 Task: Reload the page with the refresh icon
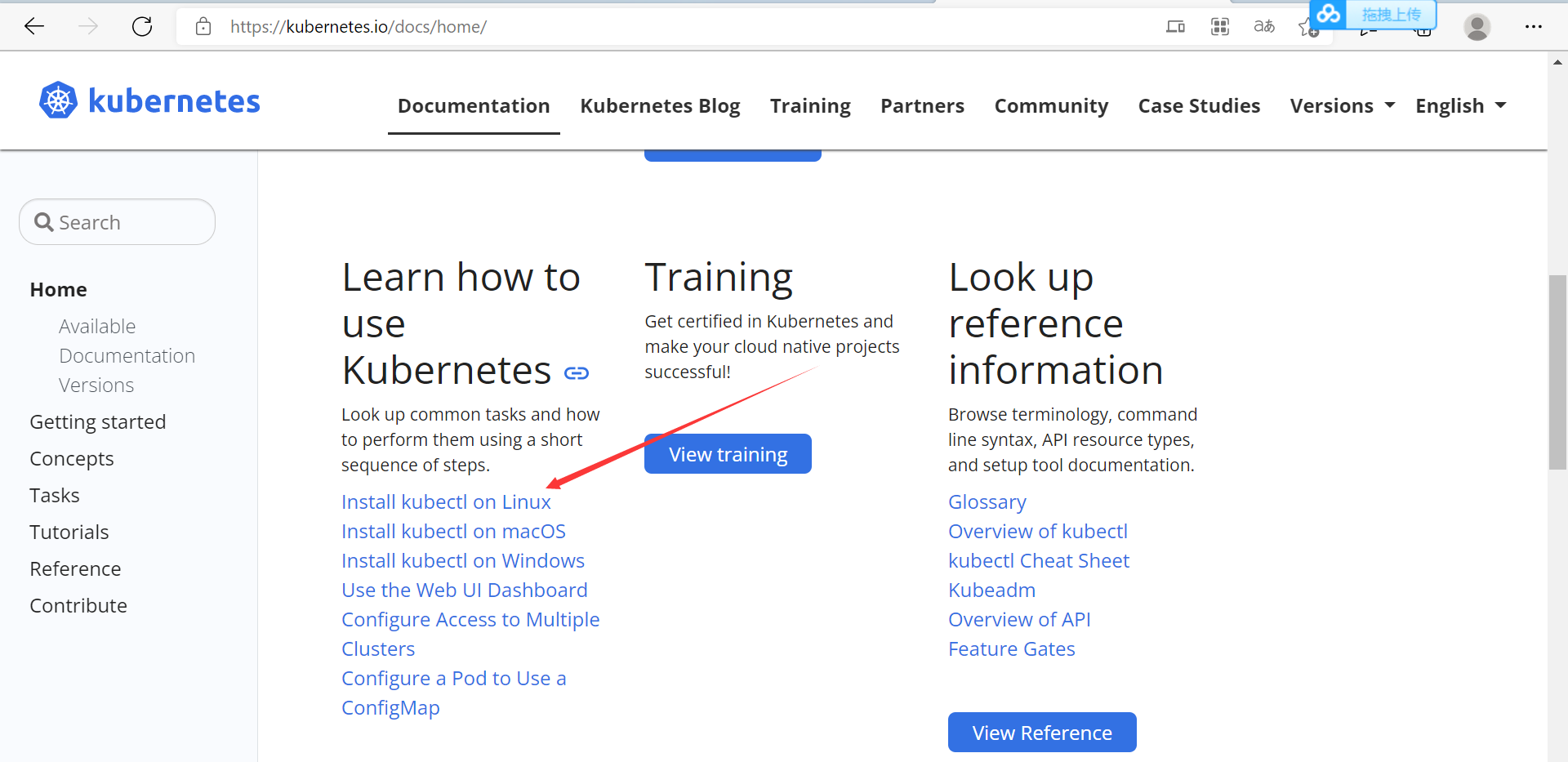(x=142, y=27)
